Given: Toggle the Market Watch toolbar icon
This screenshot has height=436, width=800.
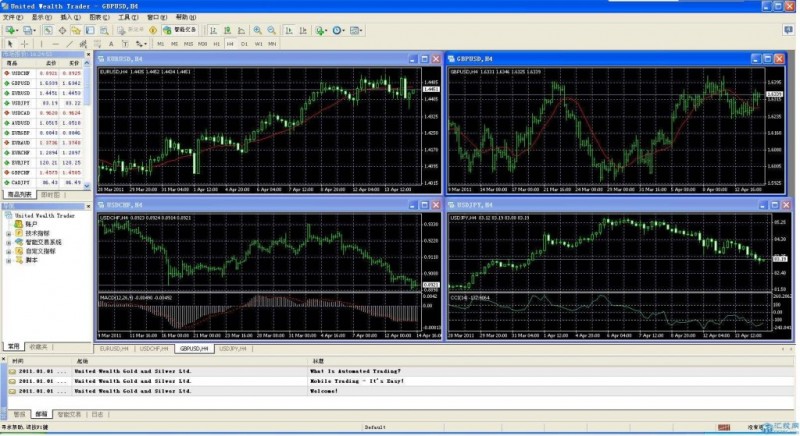Looking at the screenshot, I should tap(47, 31).
